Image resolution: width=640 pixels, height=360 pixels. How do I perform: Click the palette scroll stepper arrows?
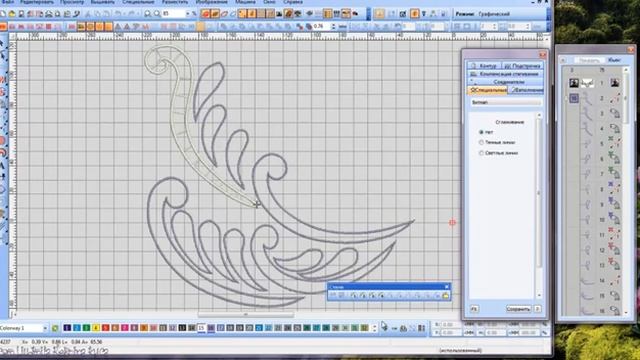(x=375, y=328)
